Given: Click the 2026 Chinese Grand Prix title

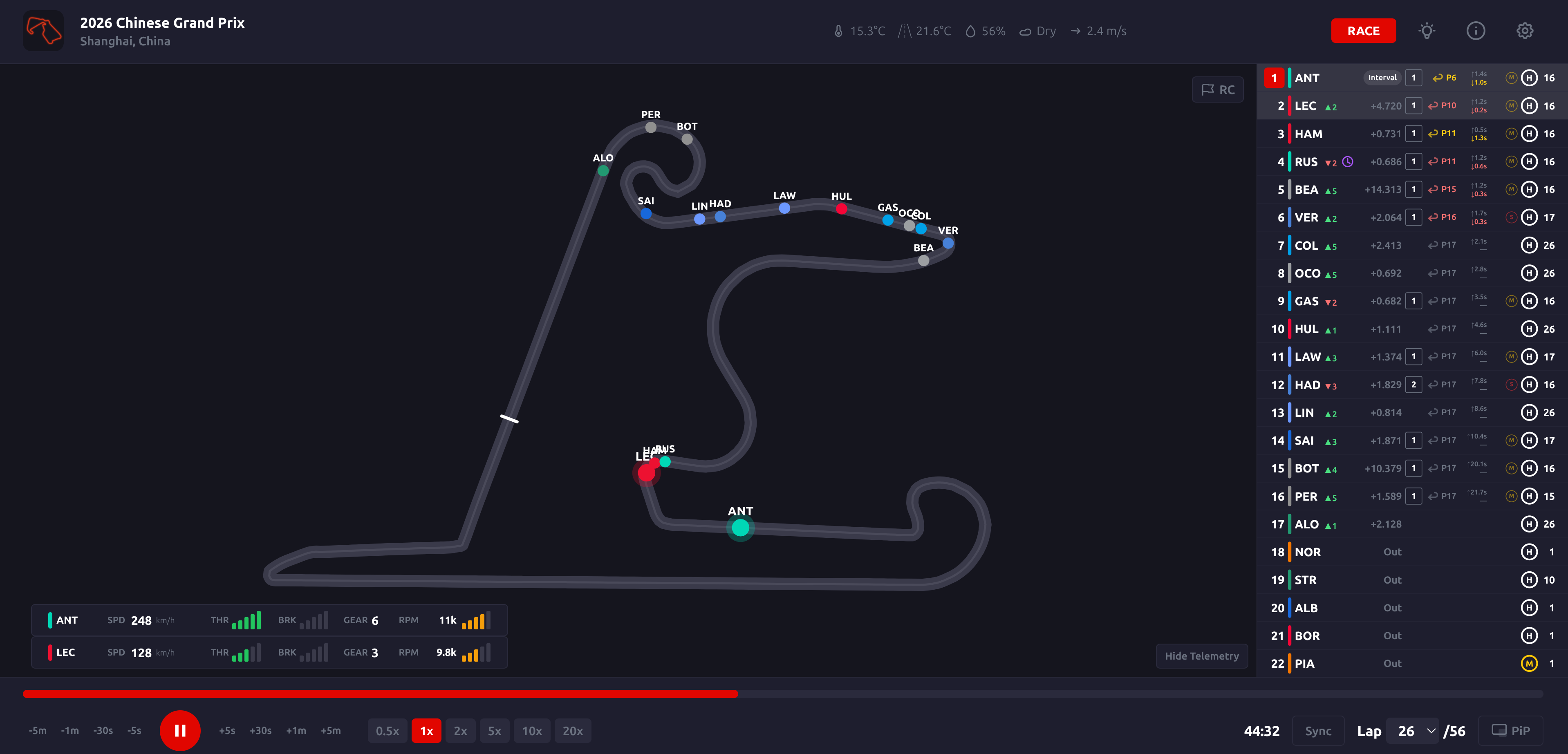Looking at the screenshot, I should 162,22.
